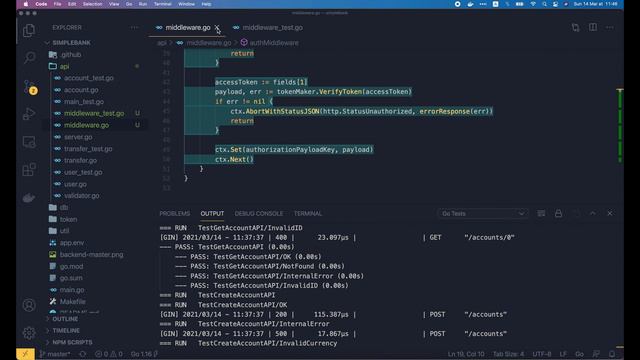
Task: Open account.go in explorer
Action: [81, 90]
